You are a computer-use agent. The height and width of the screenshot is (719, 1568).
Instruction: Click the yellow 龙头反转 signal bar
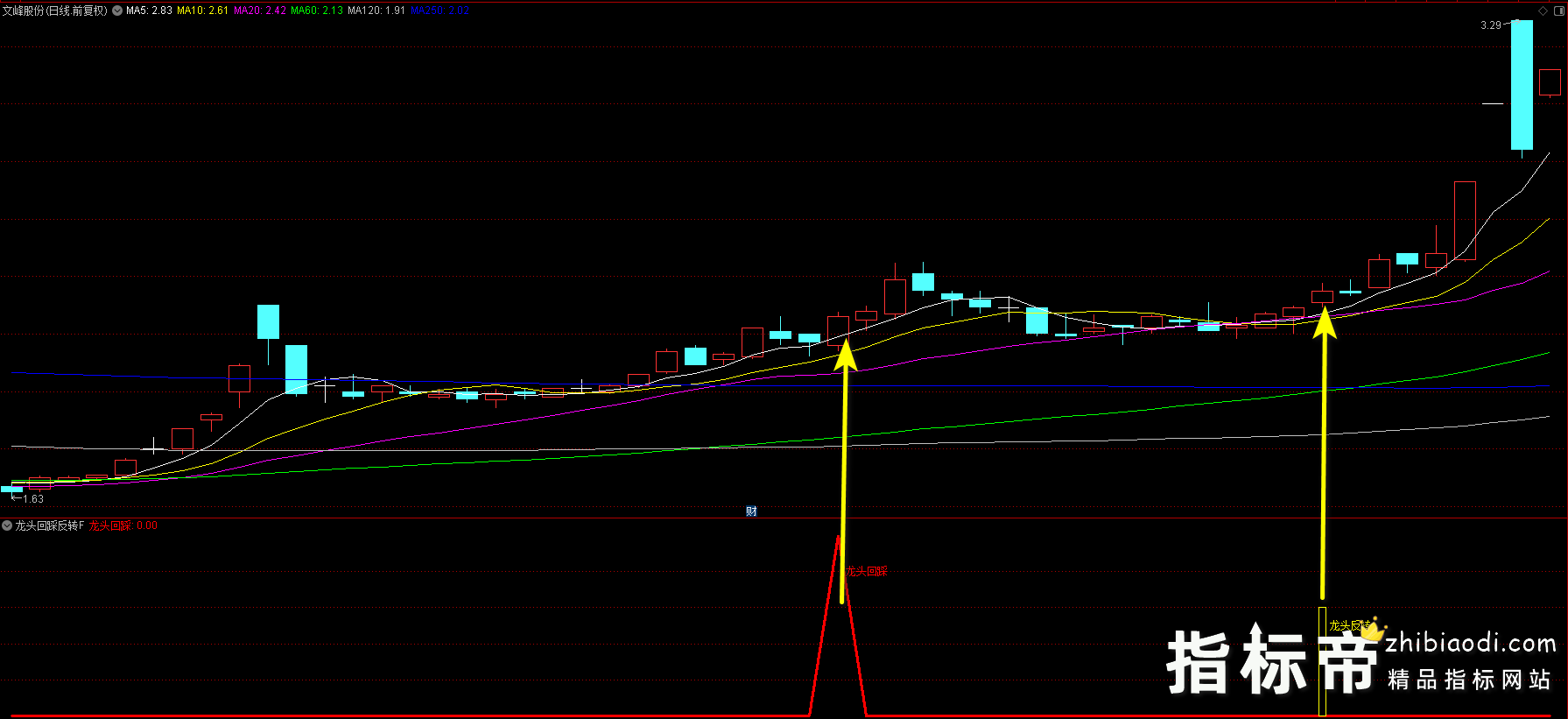[1322, 661]
